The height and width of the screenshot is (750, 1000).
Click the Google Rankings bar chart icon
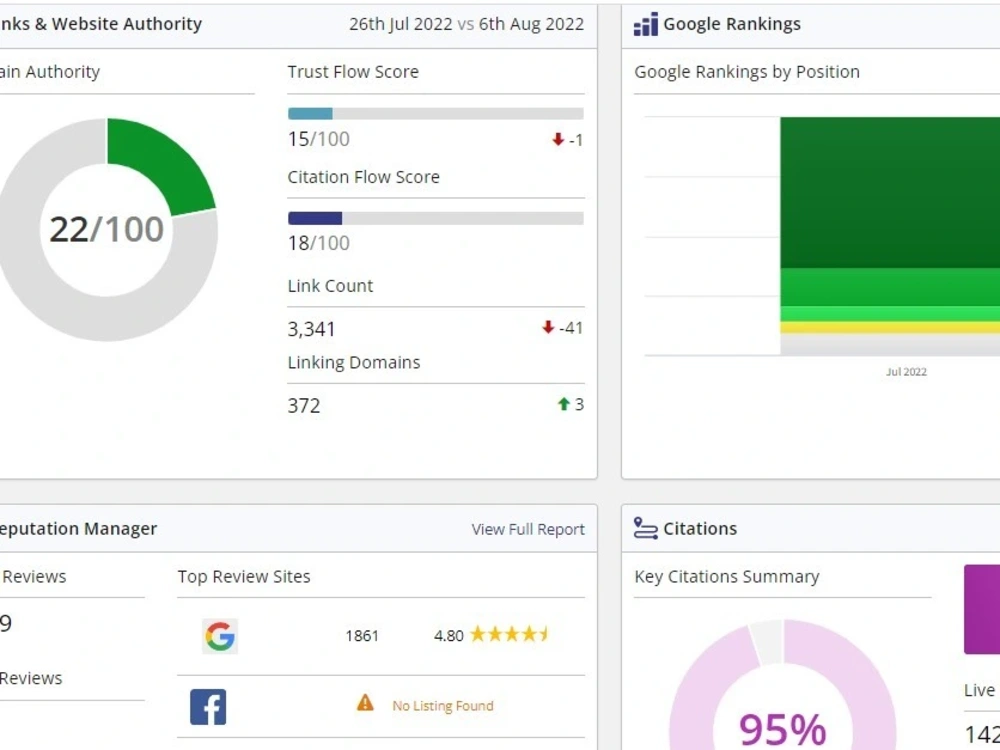(645, 24)
